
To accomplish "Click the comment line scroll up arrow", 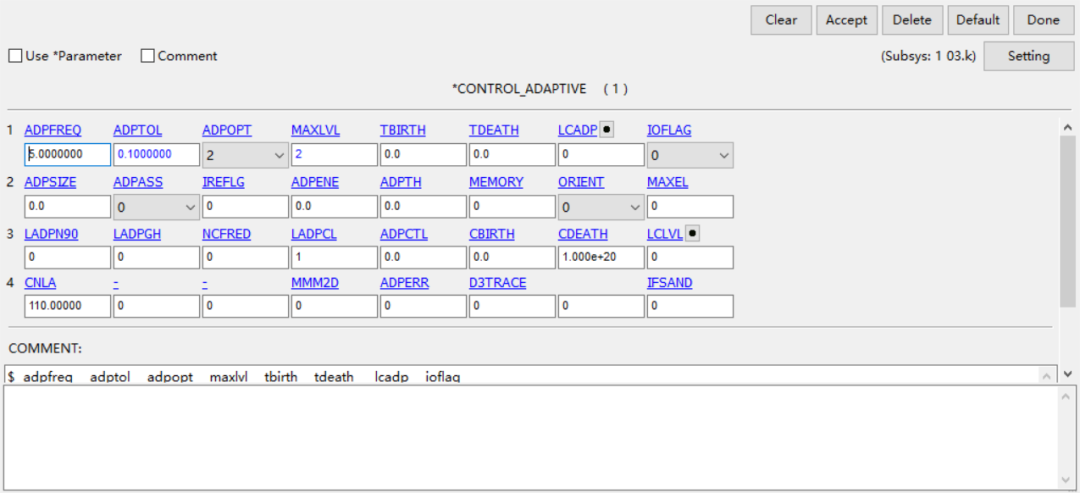I will coord(1046,376).
